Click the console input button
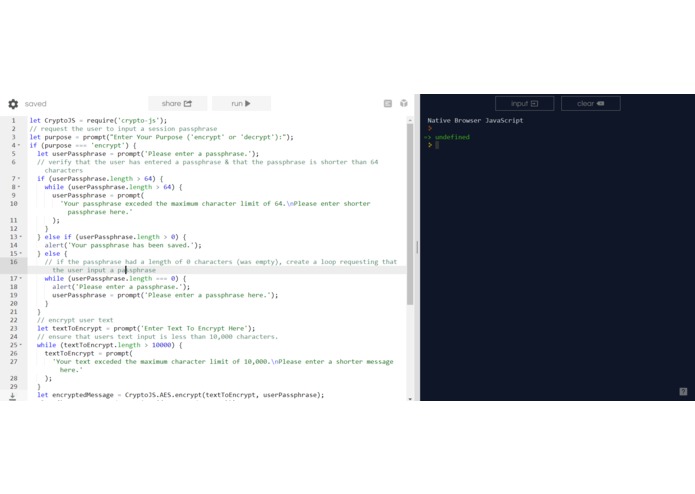 click(x=524, y=104)
